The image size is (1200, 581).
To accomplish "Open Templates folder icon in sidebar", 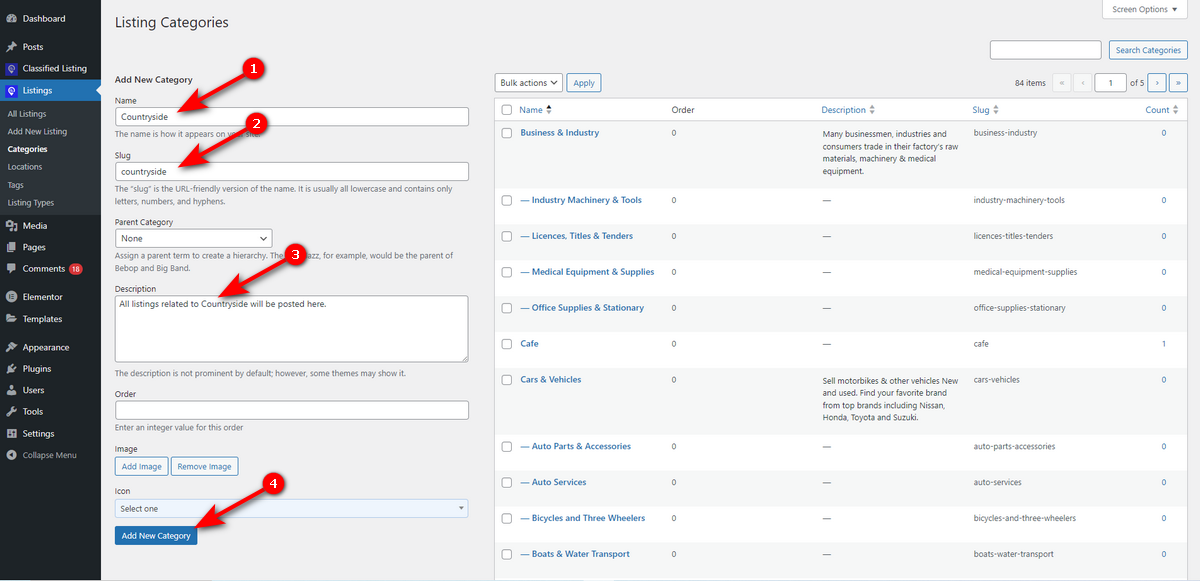I will (11, 319).
